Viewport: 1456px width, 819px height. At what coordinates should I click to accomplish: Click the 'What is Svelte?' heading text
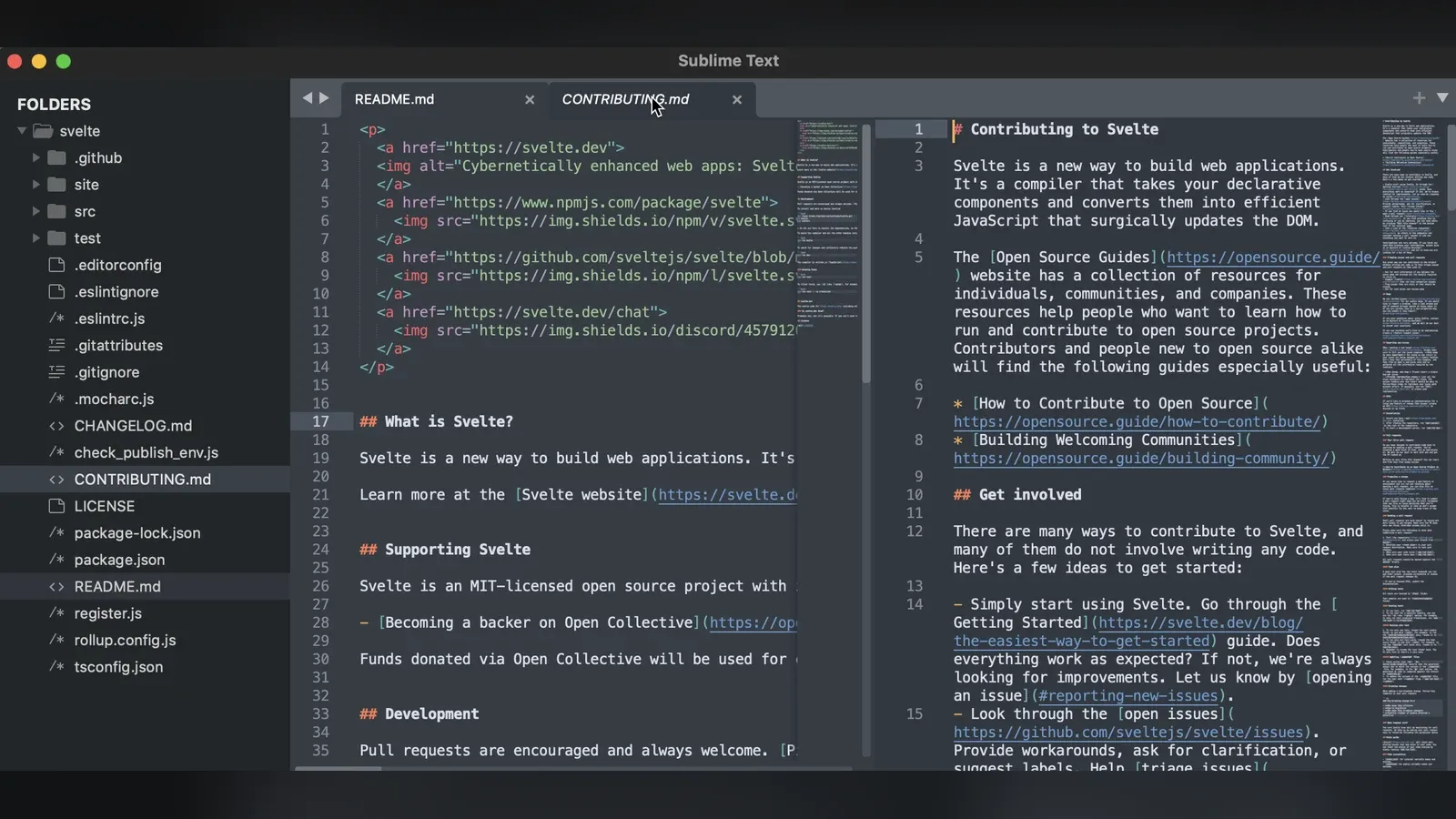tap(449, 421)
